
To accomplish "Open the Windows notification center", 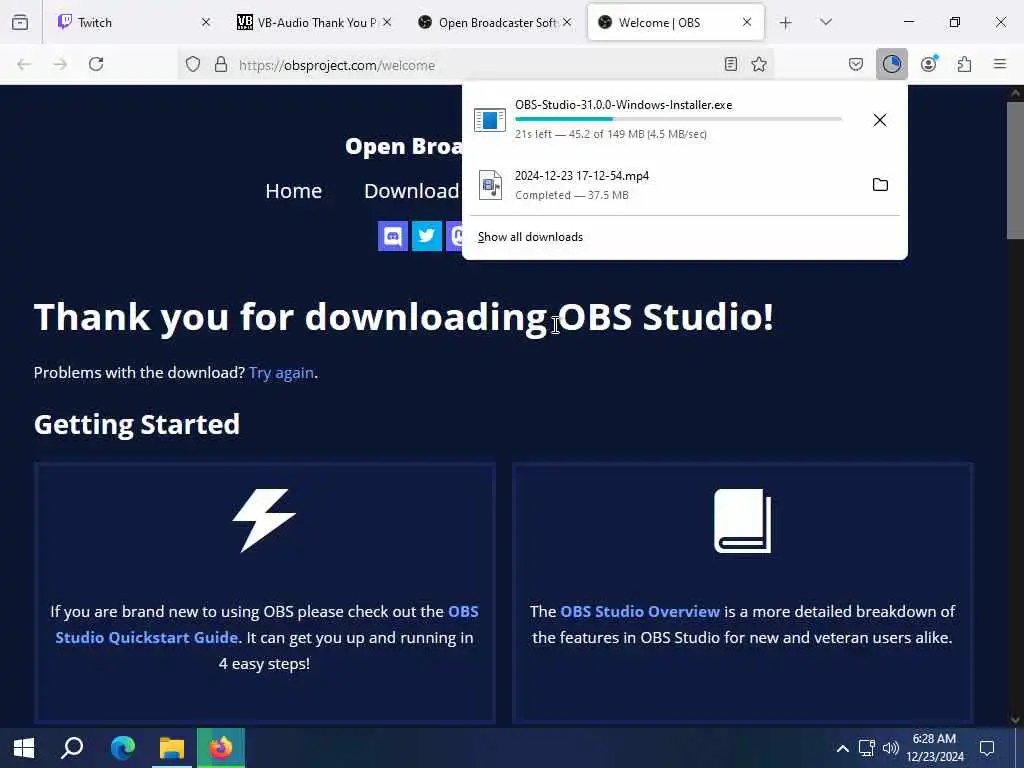I will (987, 748).
